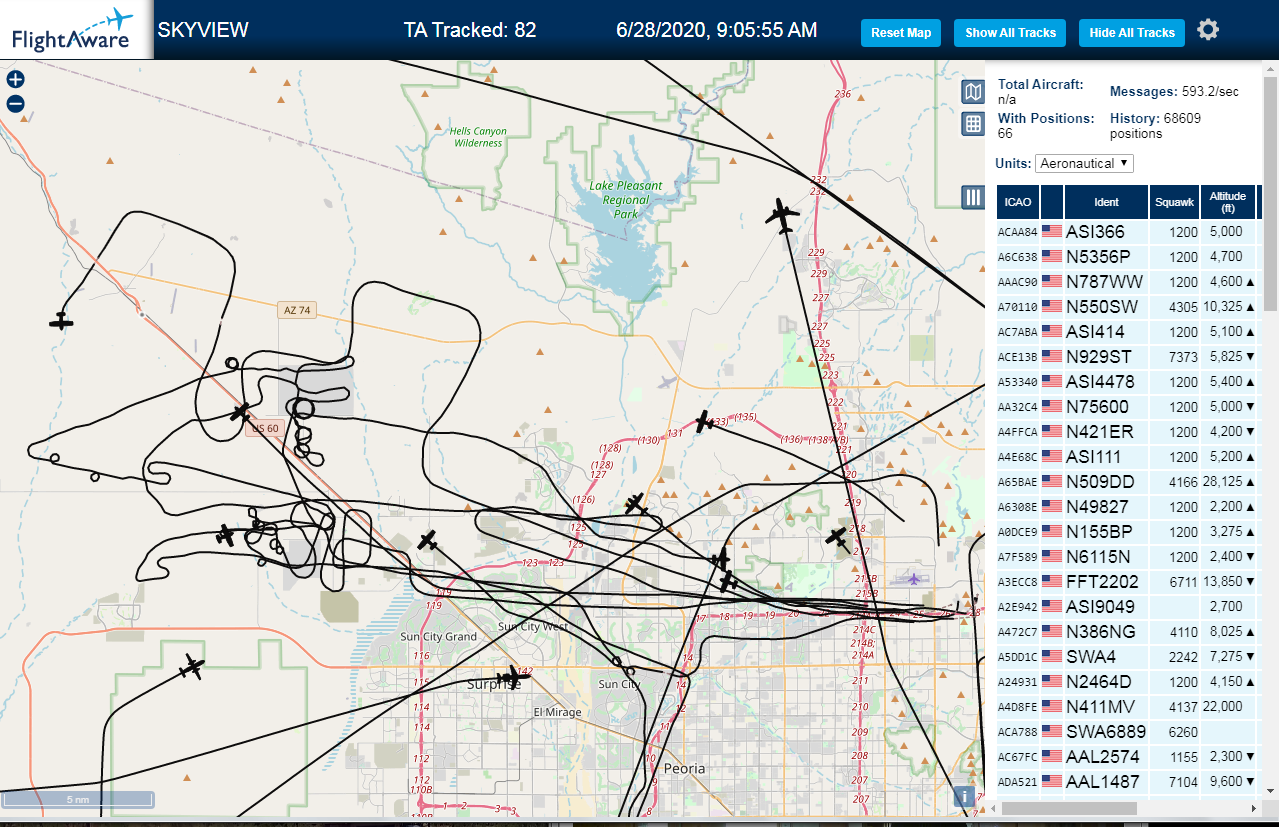1279x827 pixels.
Task: Click the horizontal scrollbar under aircraft table
Action: pos(1070,808)
